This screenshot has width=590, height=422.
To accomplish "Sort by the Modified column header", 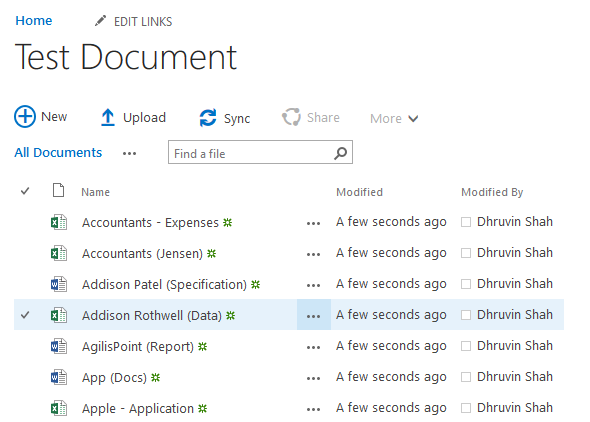I will click(359, 192).
